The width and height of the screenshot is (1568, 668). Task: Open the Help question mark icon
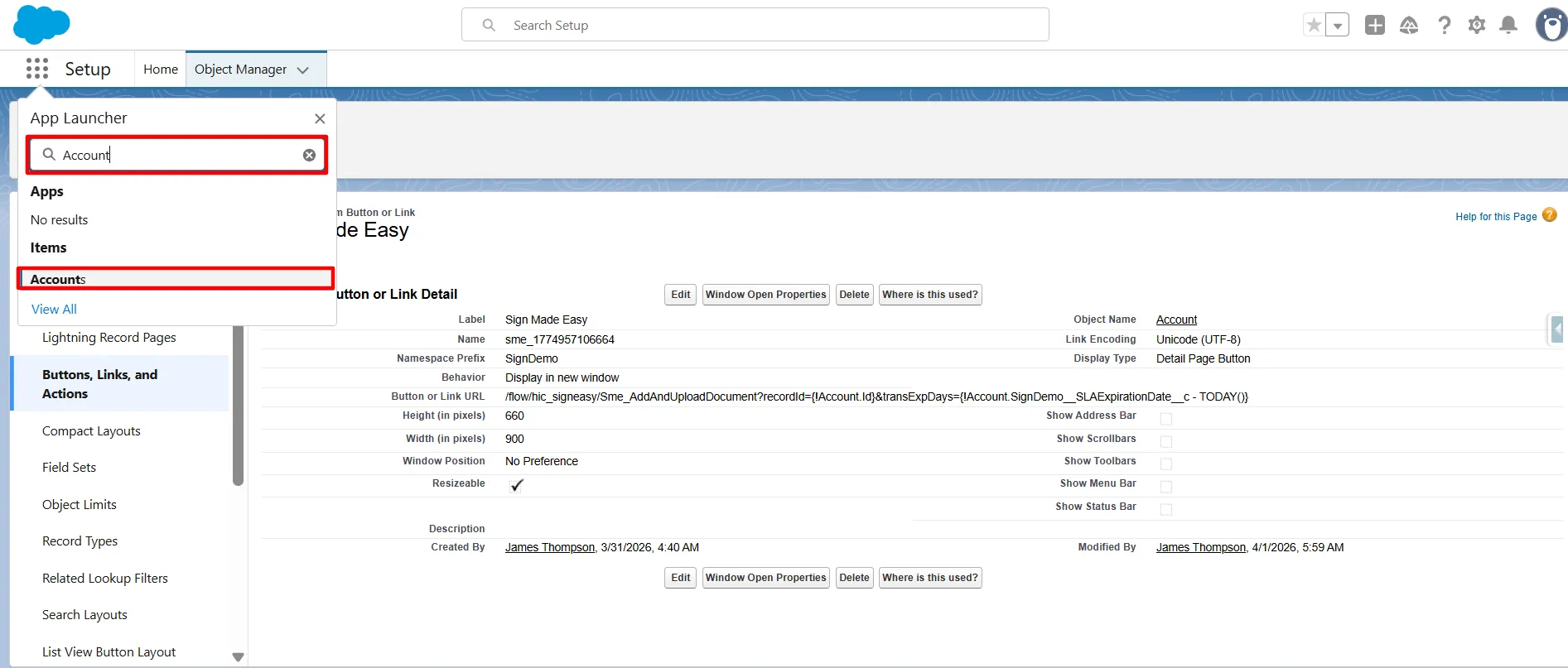[x=1445, y=25]
